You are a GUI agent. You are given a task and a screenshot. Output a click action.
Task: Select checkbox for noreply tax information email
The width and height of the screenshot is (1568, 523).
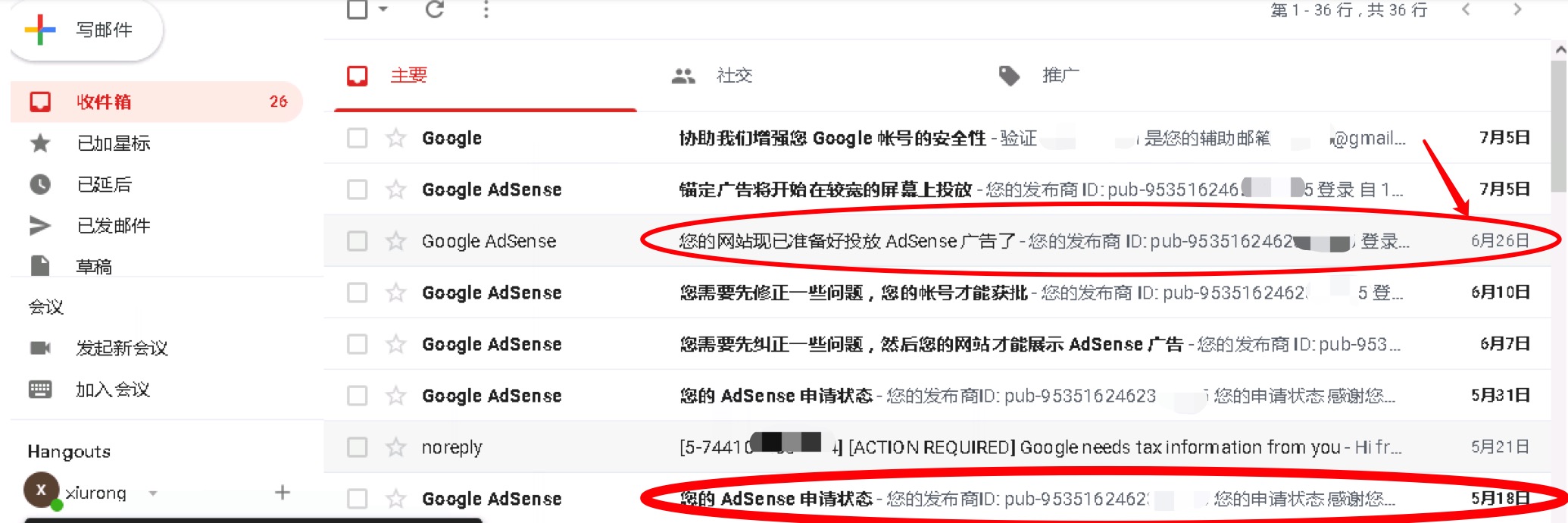coord(358,447)
